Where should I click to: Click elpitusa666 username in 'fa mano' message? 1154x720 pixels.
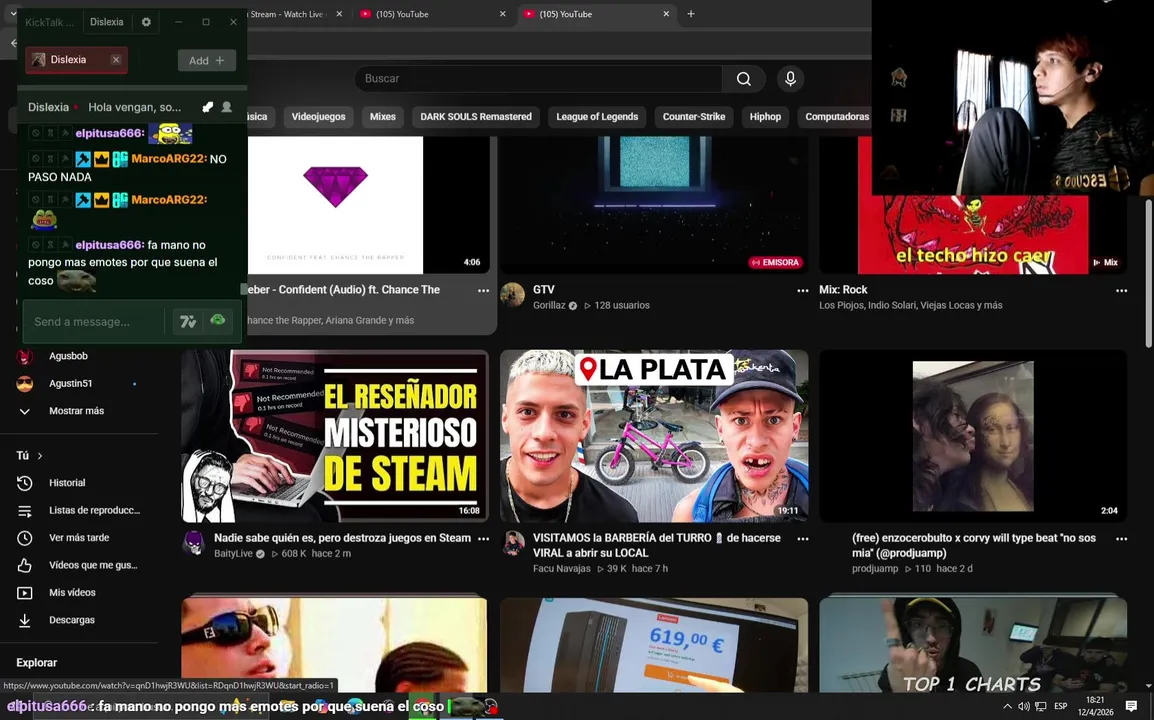point(109,244)
